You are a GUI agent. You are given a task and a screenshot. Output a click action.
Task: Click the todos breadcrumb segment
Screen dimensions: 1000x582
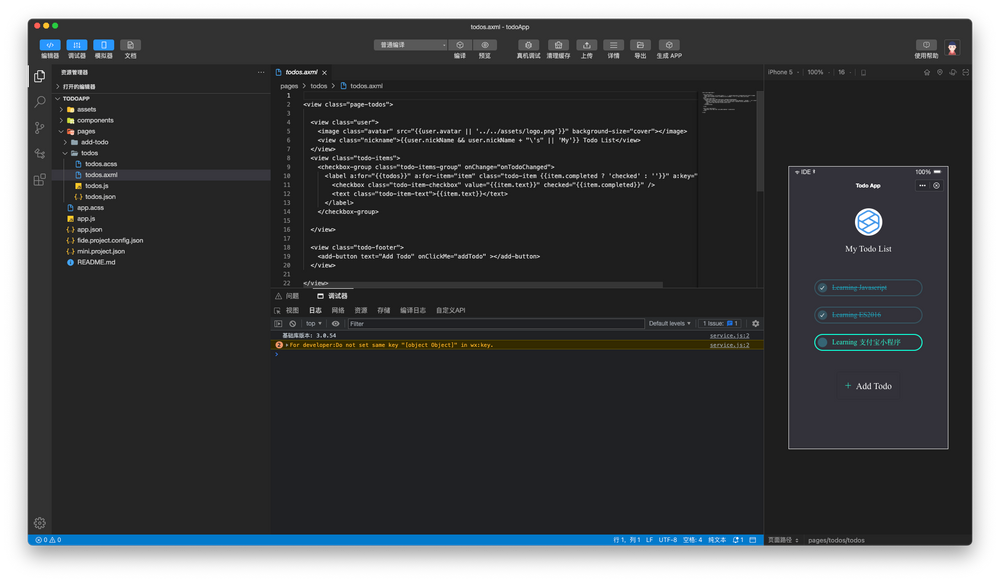tap(319, 85)
